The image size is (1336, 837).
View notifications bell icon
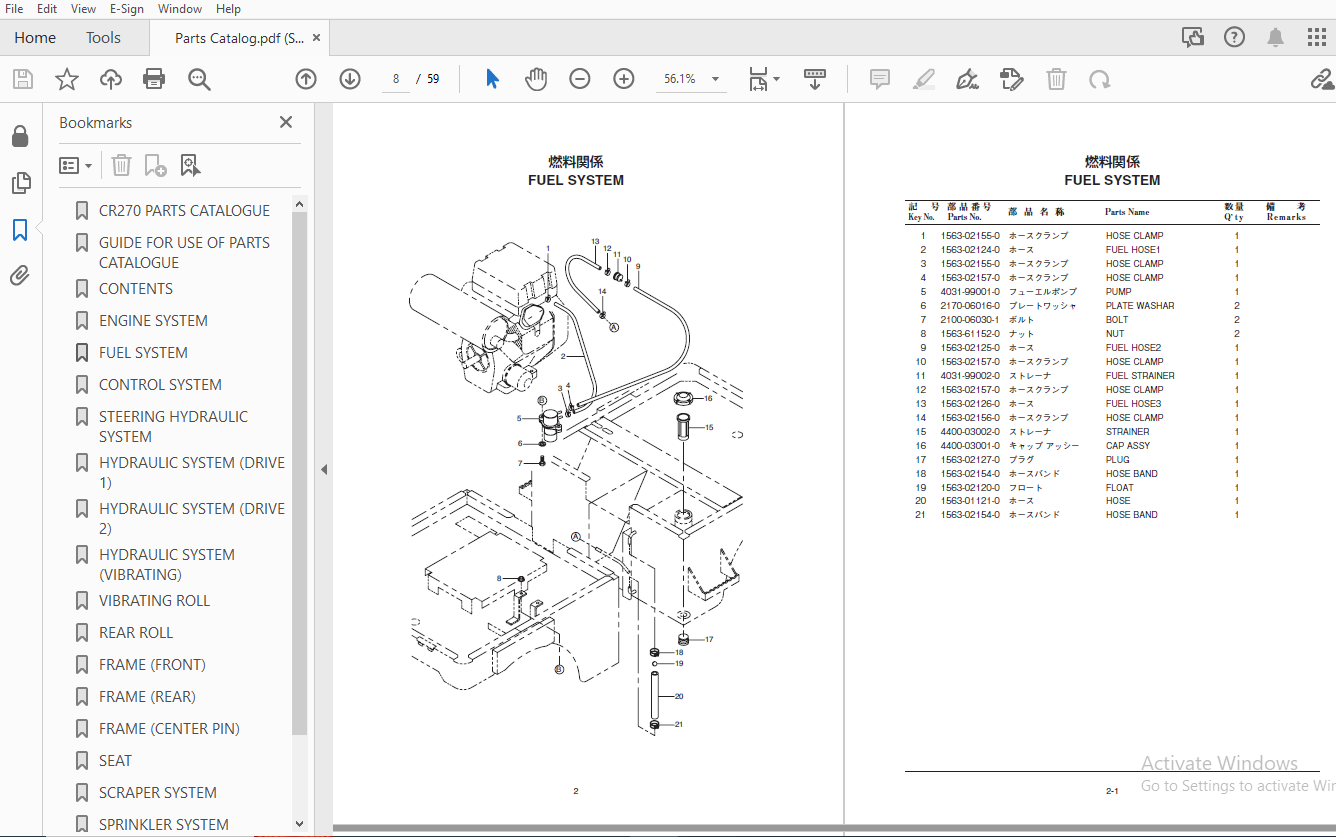pos(1276,38)
